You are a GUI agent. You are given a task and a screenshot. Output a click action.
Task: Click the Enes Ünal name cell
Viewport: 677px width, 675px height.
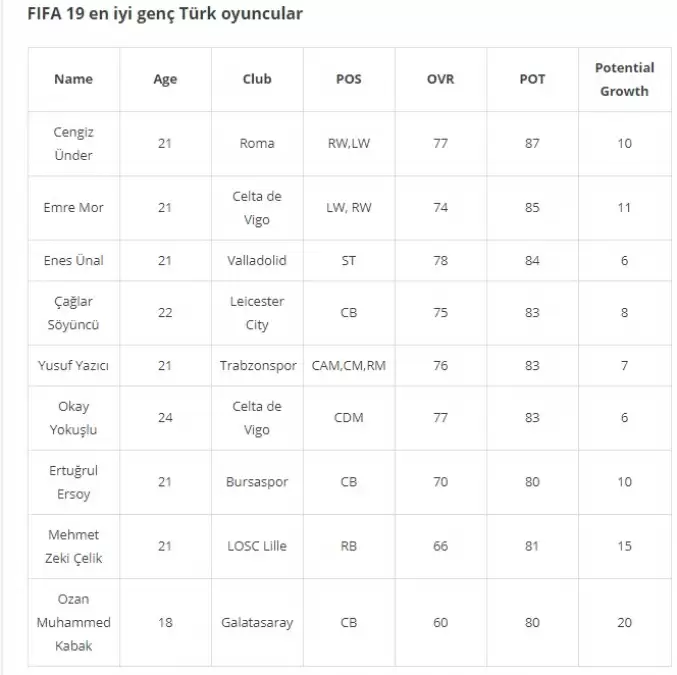pyautogui.click(x=73, y=260)
